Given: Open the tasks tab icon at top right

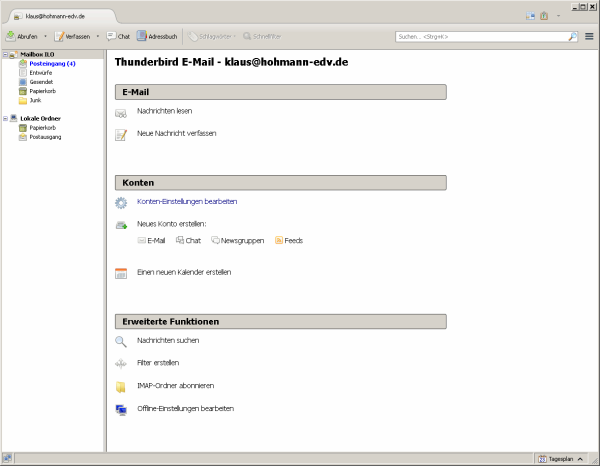Looking at the screenshot, I should point(544,16).
